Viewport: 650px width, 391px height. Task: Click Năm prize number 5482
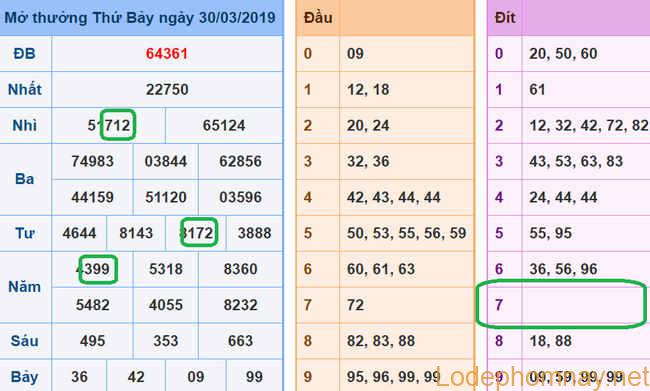click(x=92, y=305)
